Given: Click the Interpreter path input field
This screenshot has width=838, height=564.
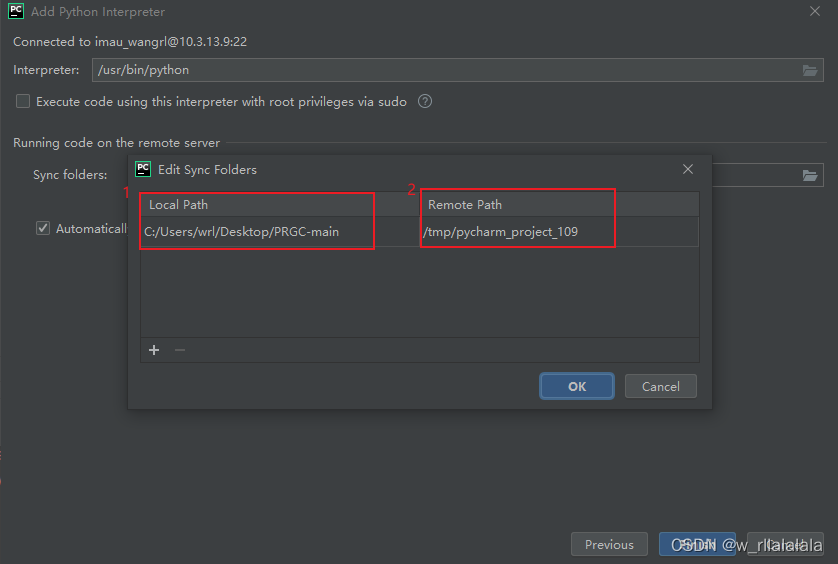Looking at the screenshot, I should tap(457, 70).
